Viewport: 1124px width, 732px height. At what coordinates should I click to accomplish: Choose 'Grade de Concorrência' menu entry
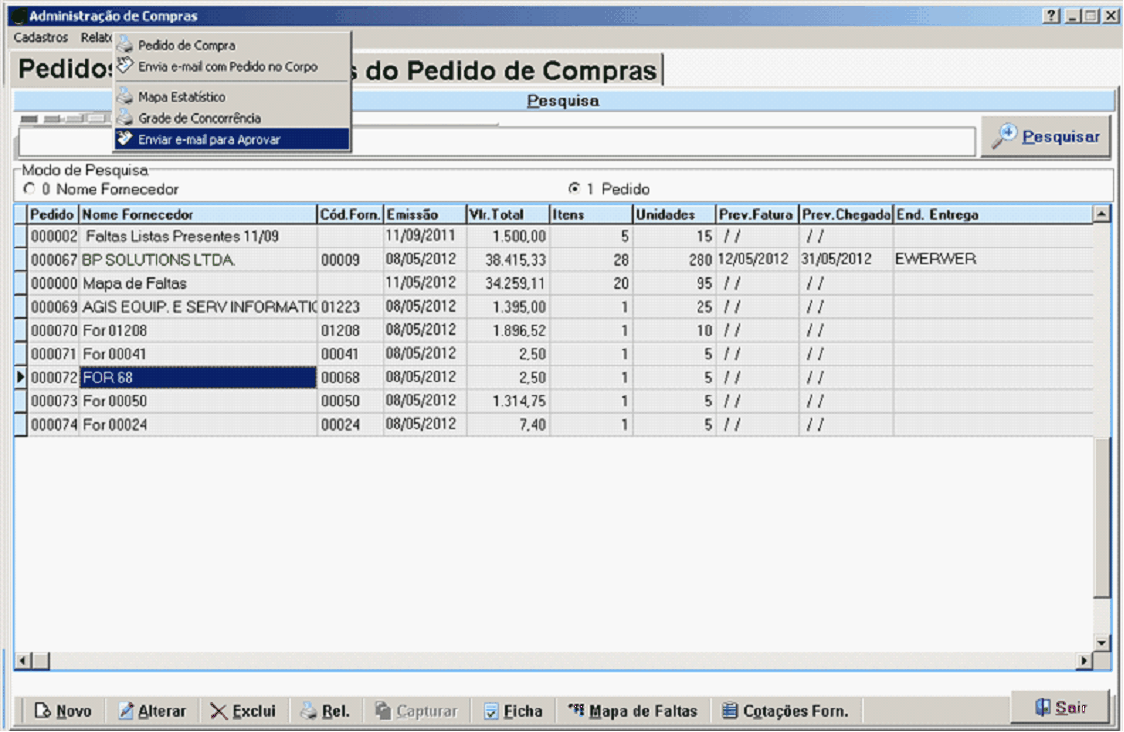199,118
